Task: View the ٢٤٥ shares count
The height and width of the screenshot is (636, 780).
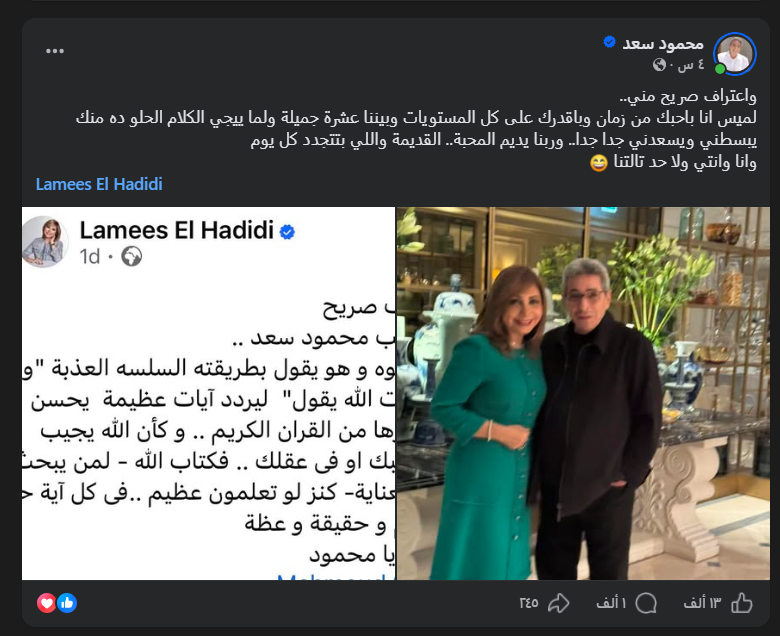Action: pos(529,603)
